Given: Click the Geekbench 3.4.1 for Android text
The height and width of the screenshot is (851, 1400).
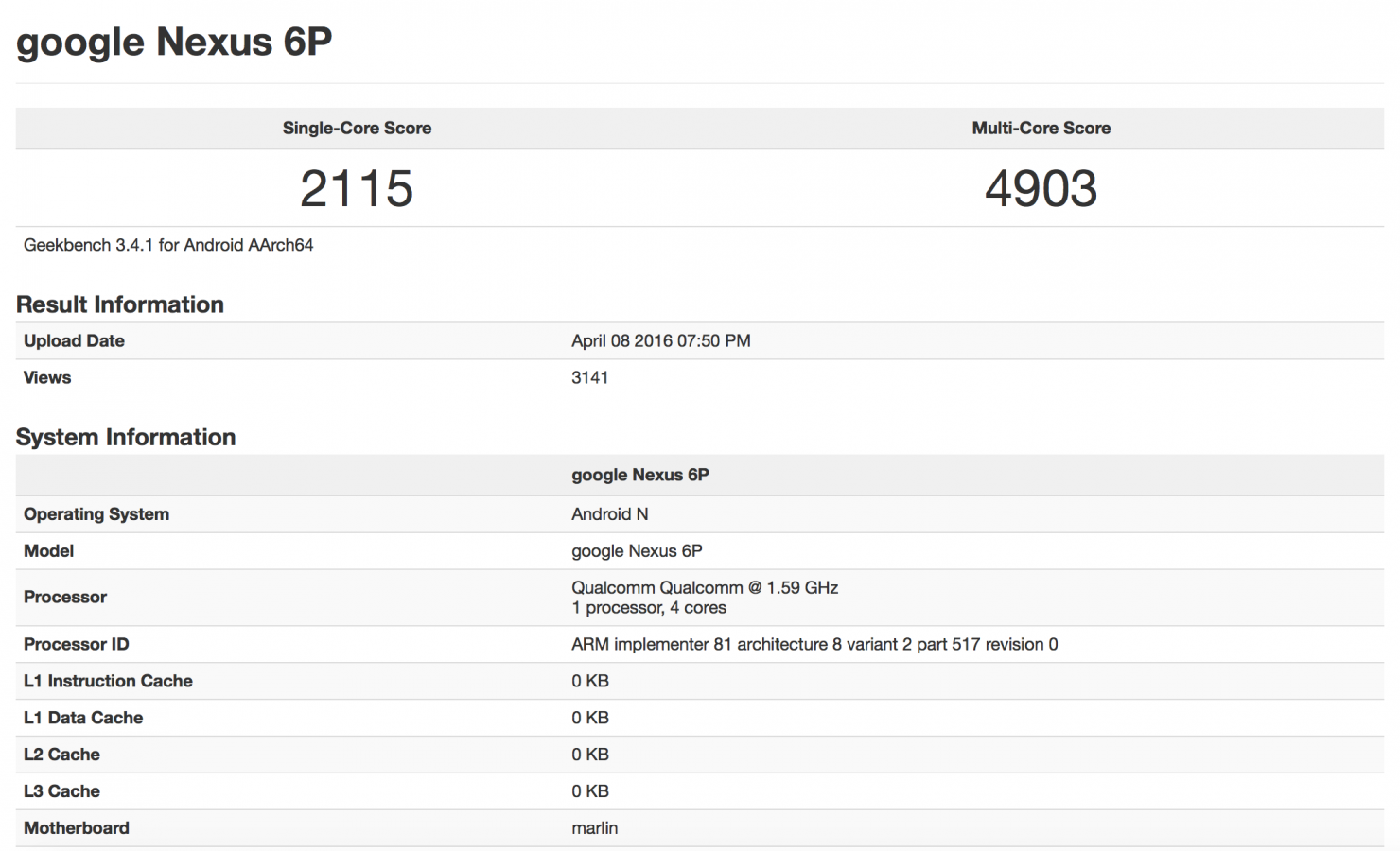Looking at the screenshot, I should [x=168, y=245].
